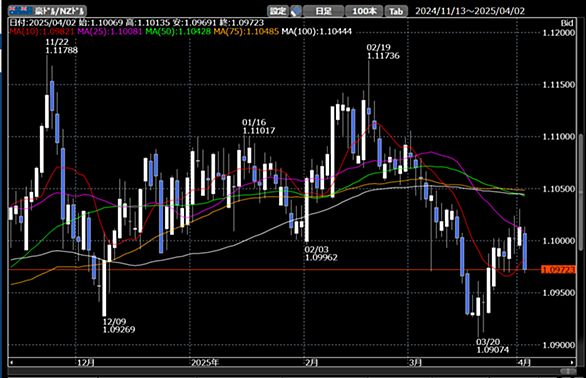The width and height of the screenshot is (586, 378).
Task: Click the MA(25):1.10081 legend label
Action: click(110, 31)
